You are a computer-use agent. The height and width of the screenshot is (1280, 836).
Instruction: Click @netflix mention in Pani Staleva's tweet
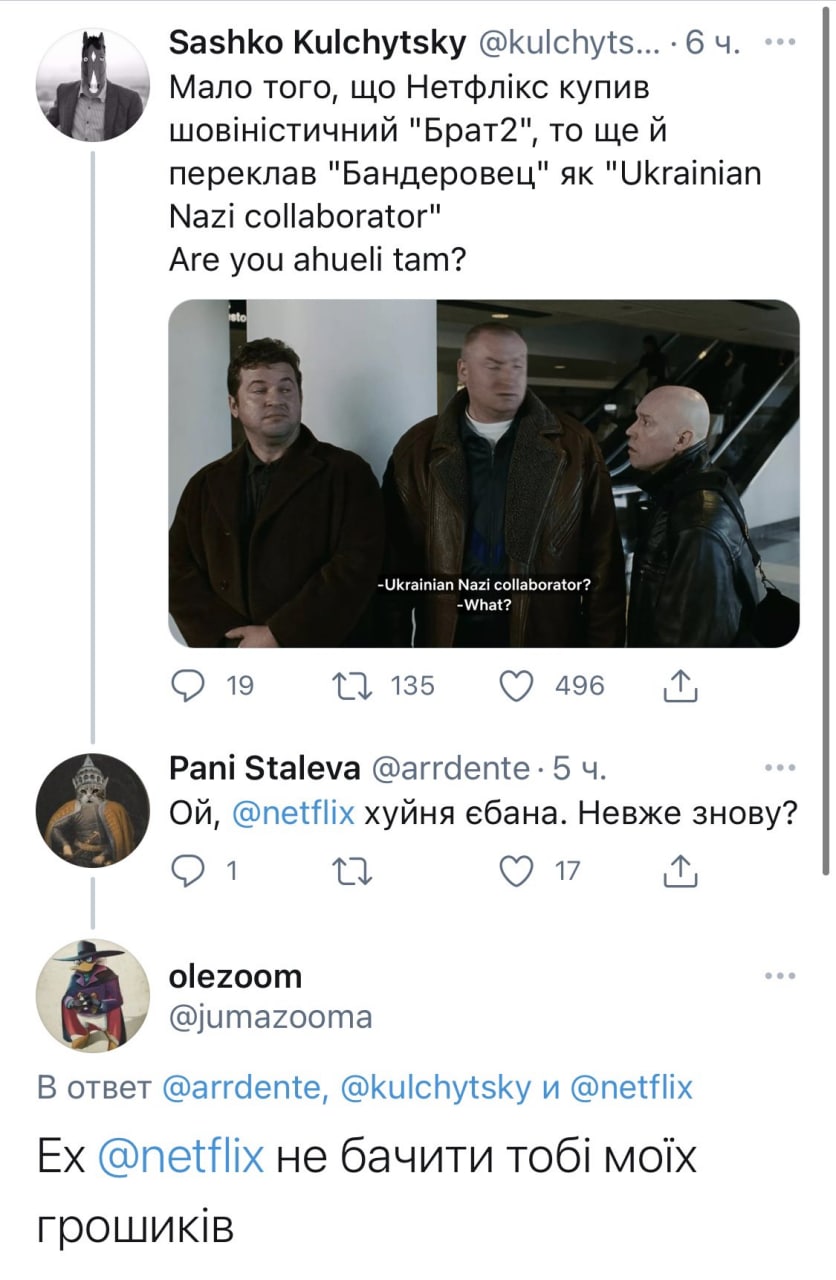(x=292, y=814)
